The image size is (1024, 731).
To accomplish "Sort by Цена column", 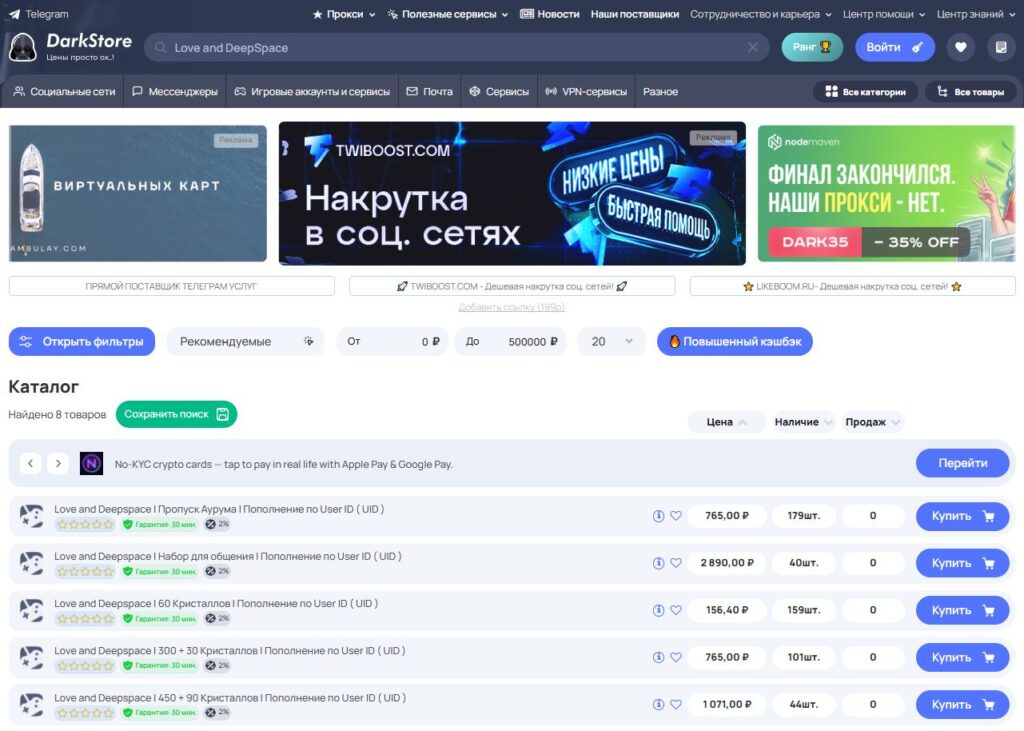I will pos(726,422).
